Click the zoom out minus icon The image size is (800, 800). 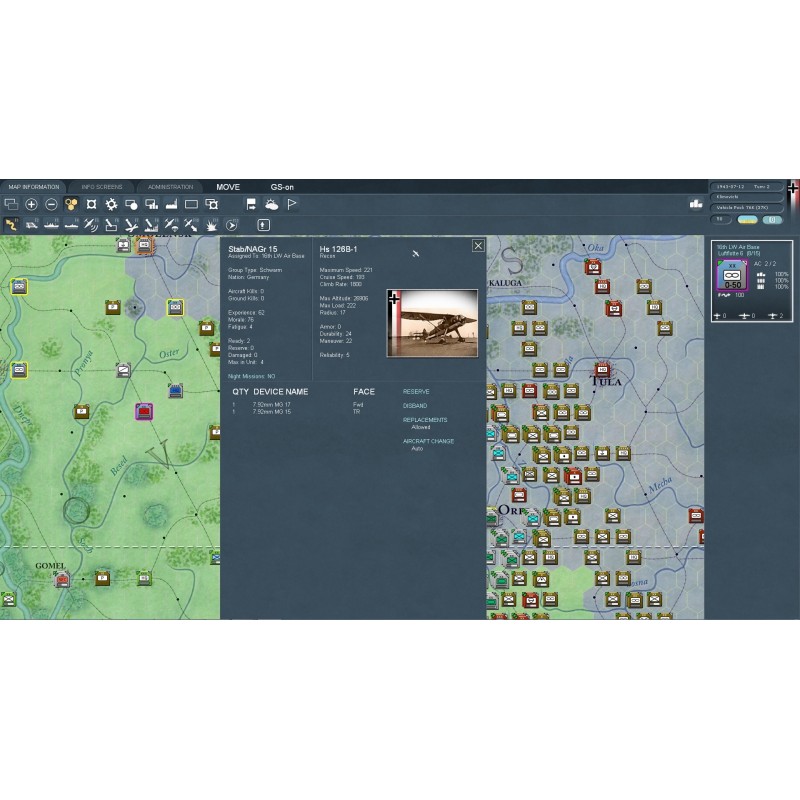51,204
